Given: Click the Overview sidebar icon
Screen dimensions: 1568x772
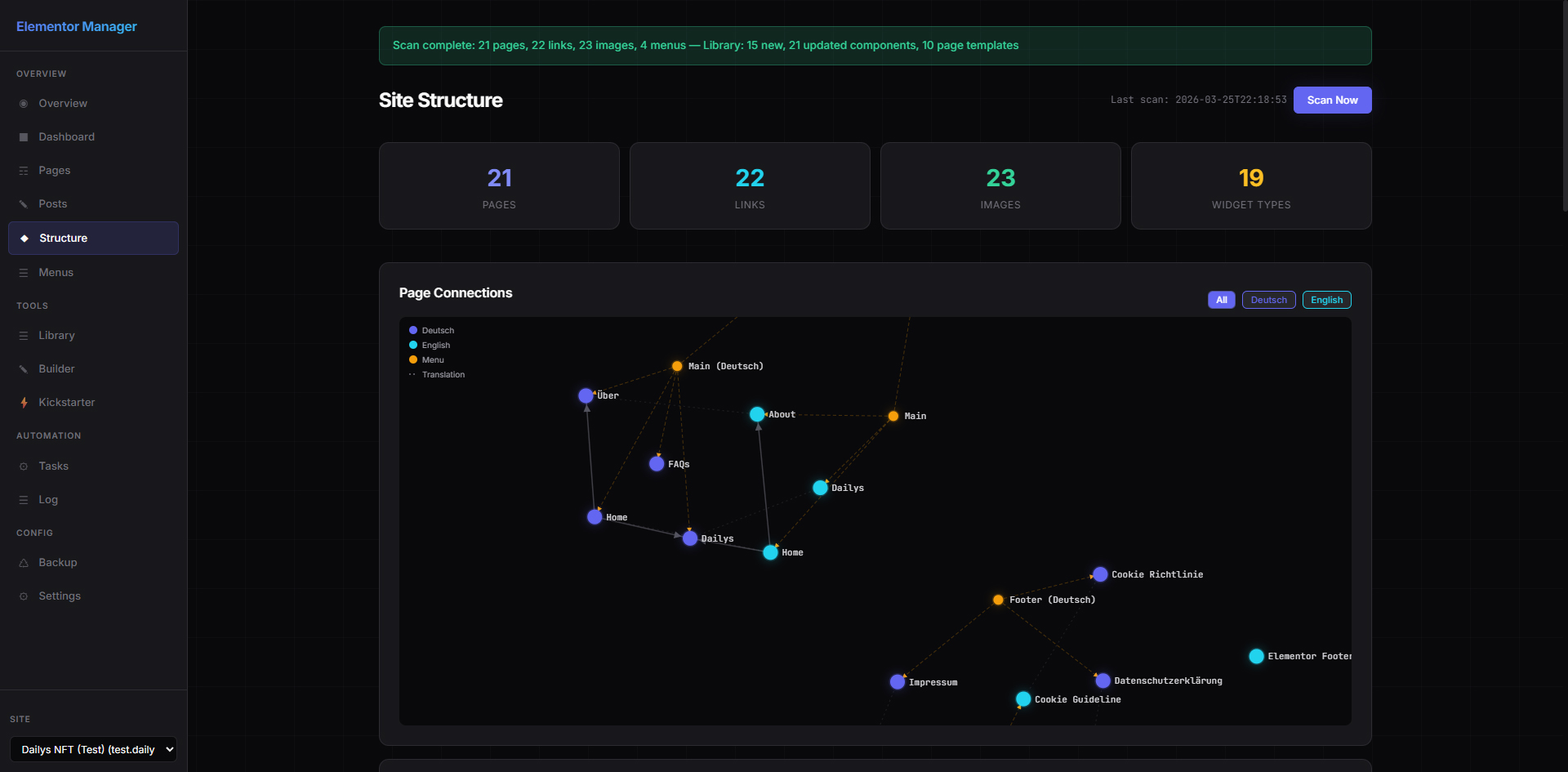Looking at the screenshot, I should [24, 104].
